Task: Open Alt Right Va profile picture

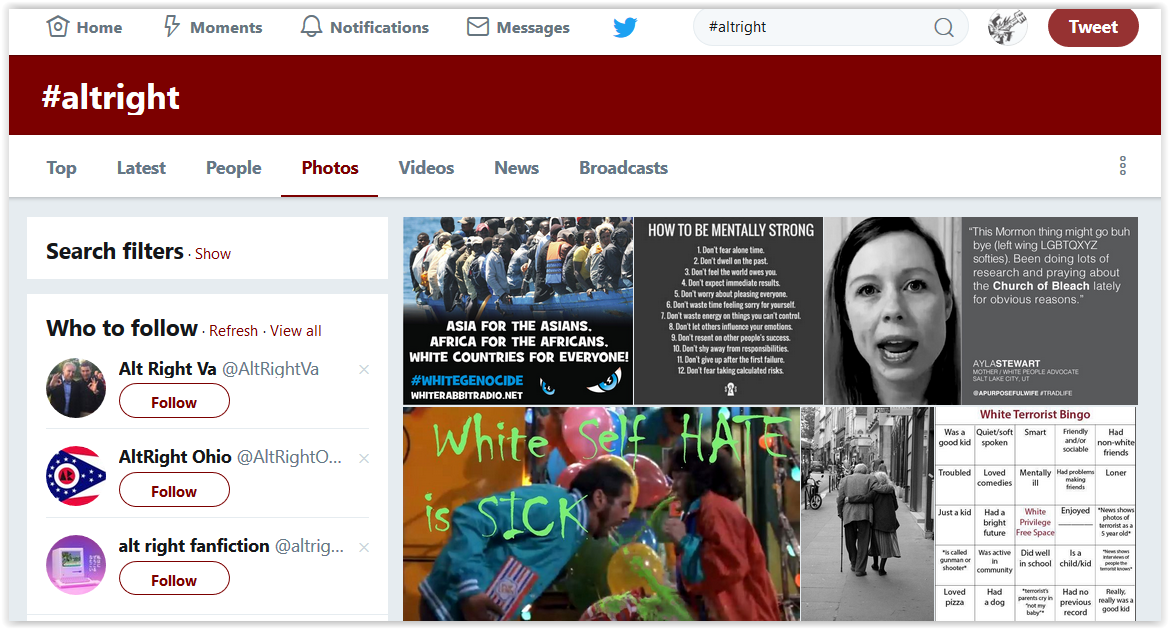Action: pos(76,388)
